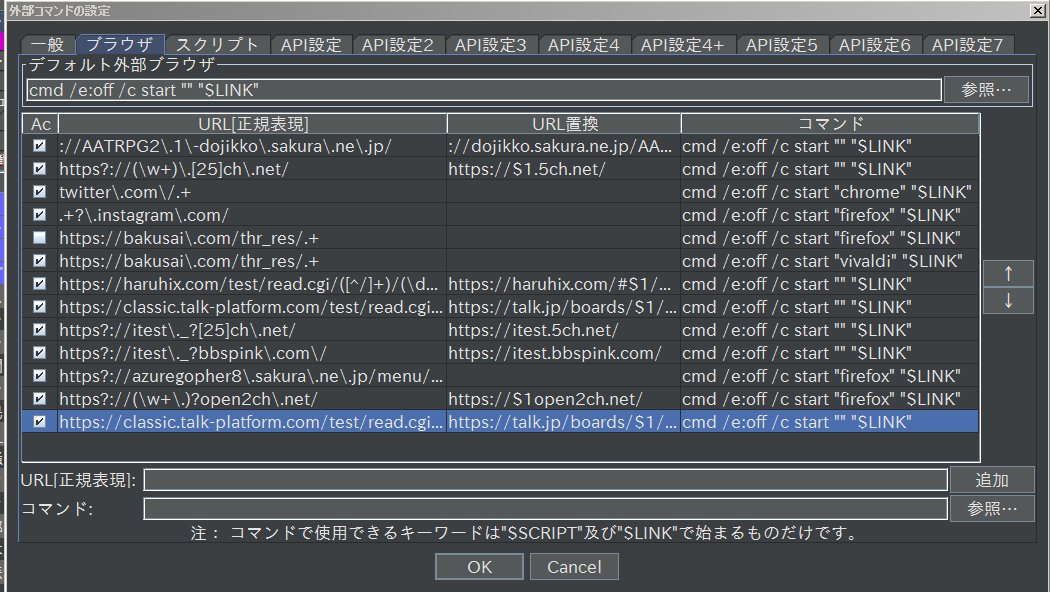Click 参照 button next to コマンド field
Image resolution: width=1050 pixels, height=592 pixels.
992,509
